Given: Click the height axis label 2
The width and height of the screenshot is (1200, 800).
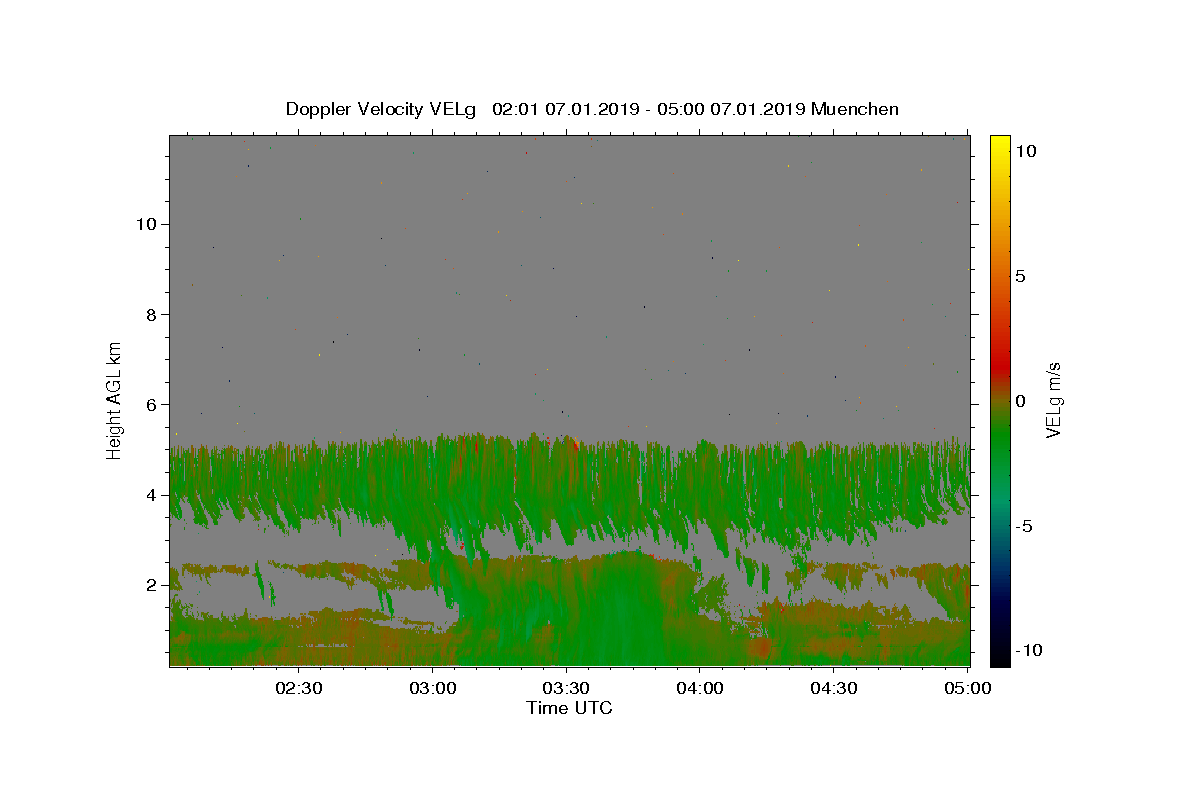Looking at the screenshot, I should coord(151,585).
